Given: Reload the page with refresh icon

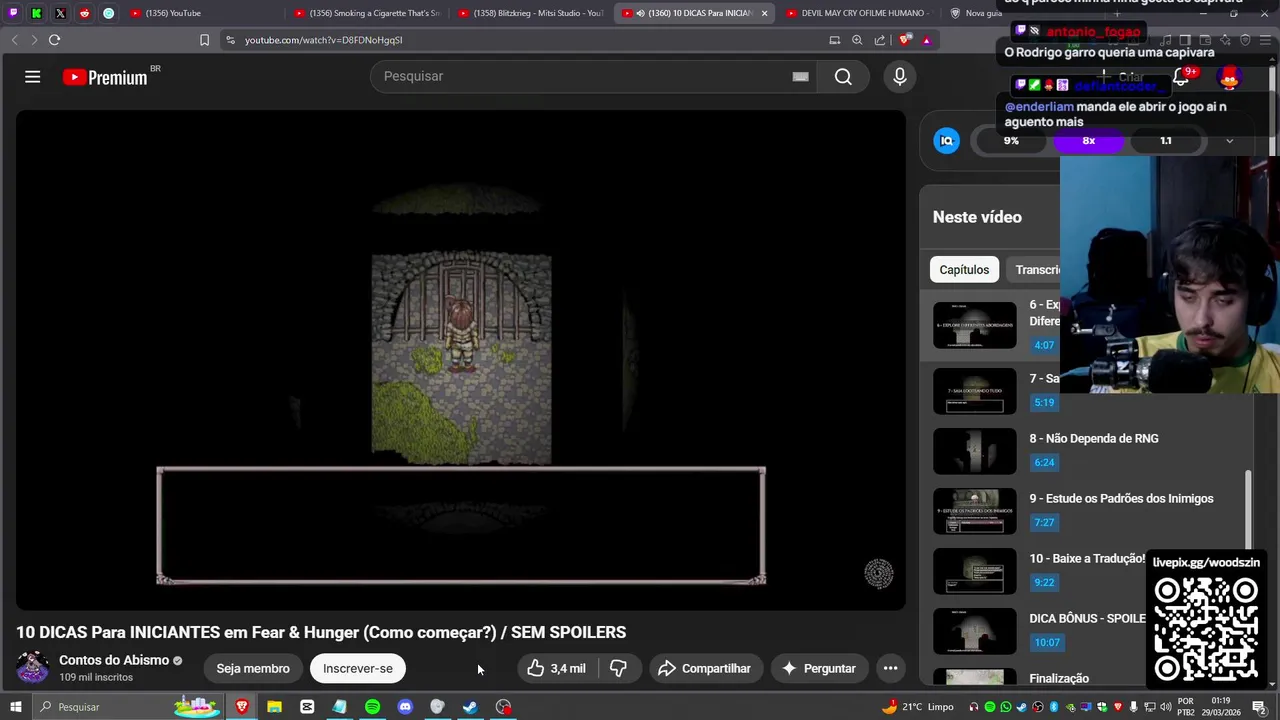Looking at the screenshot, I should (54, 40).
